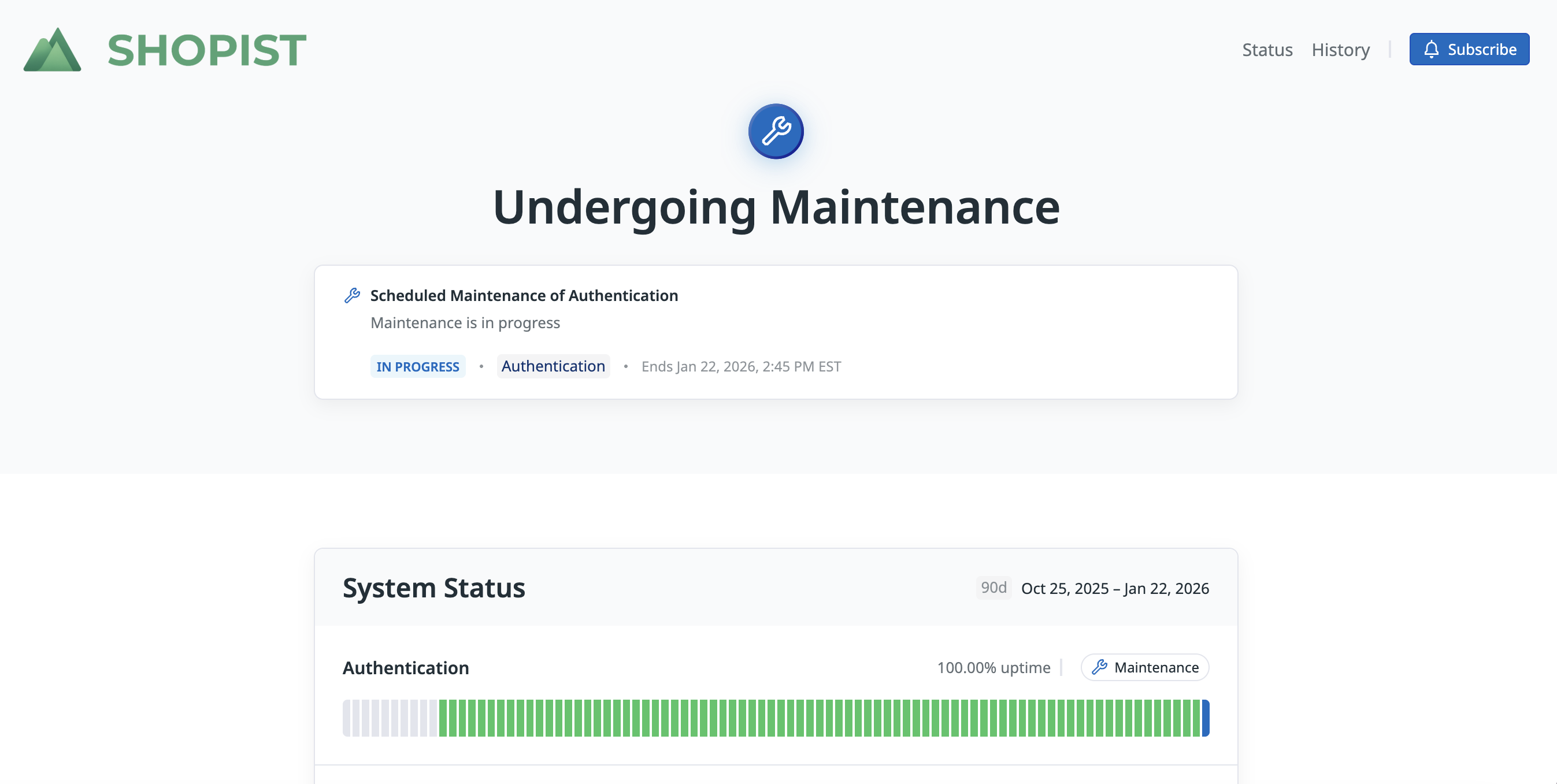Click 'Oct 25, 2025 – Jan 22, 2026' date range
The width and height of the screenshot is (1557, 784).
coord(1114,588)
